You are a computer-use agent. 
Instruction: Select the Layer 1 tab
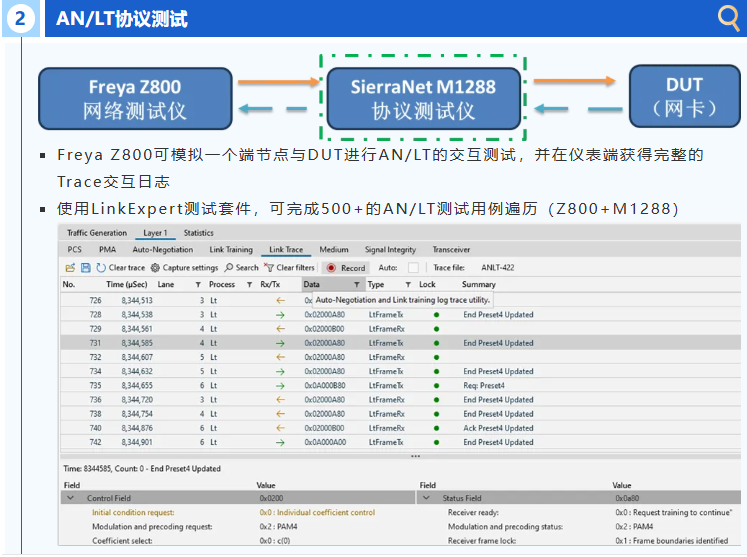tap(155, 233)
